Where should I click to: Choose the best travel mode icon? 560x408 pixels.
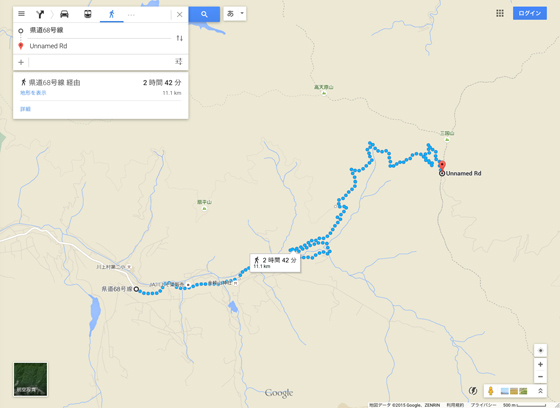(x=40, y=14)
